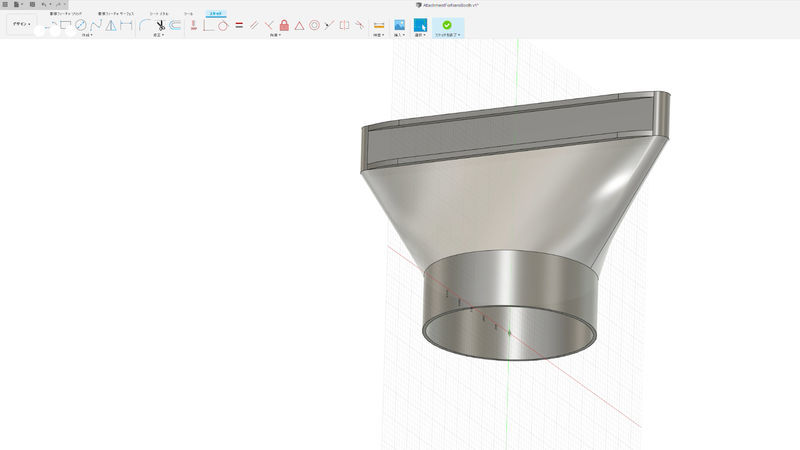This screenshot has width=800, height=450.
Task: Apply the Fix/Lock constraint padlock
Action: click(284, 25)
